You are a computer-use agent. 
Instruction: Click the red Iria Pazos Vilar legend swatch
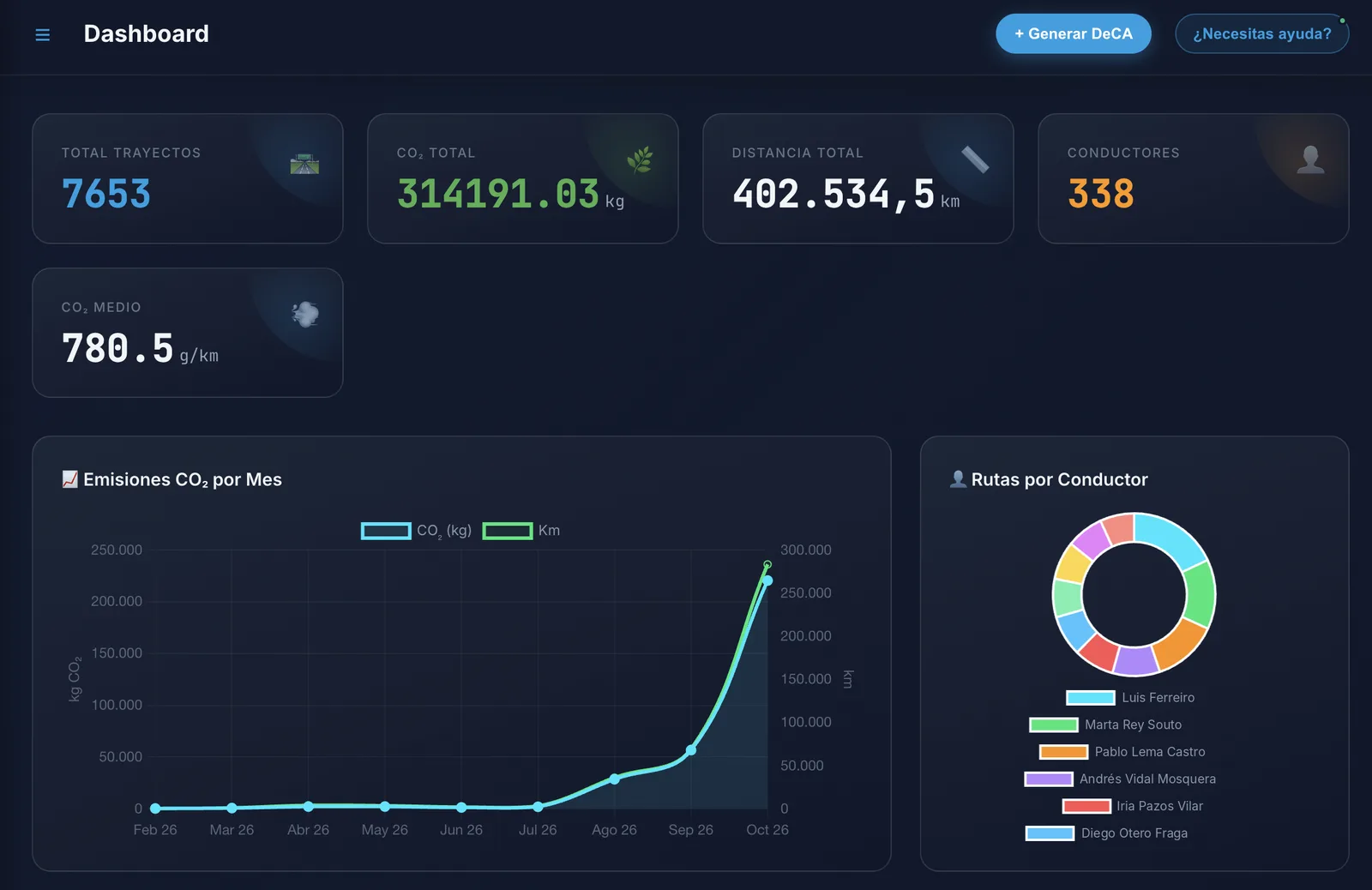[1086, 806]
